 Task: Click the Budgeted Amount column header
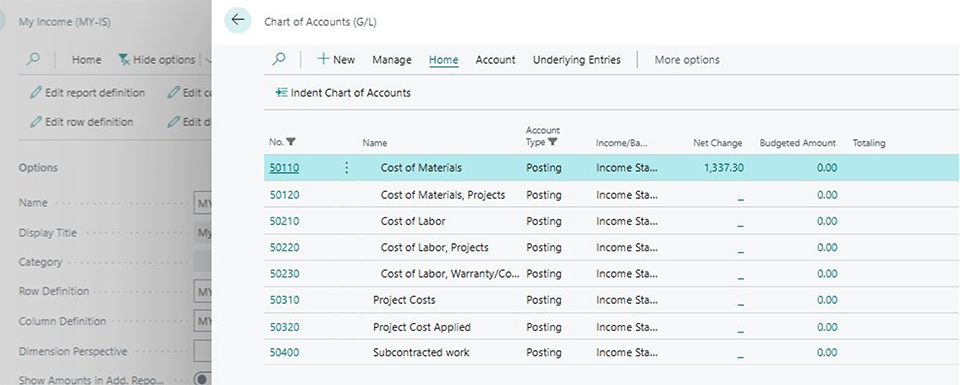[x=798, y=143]
